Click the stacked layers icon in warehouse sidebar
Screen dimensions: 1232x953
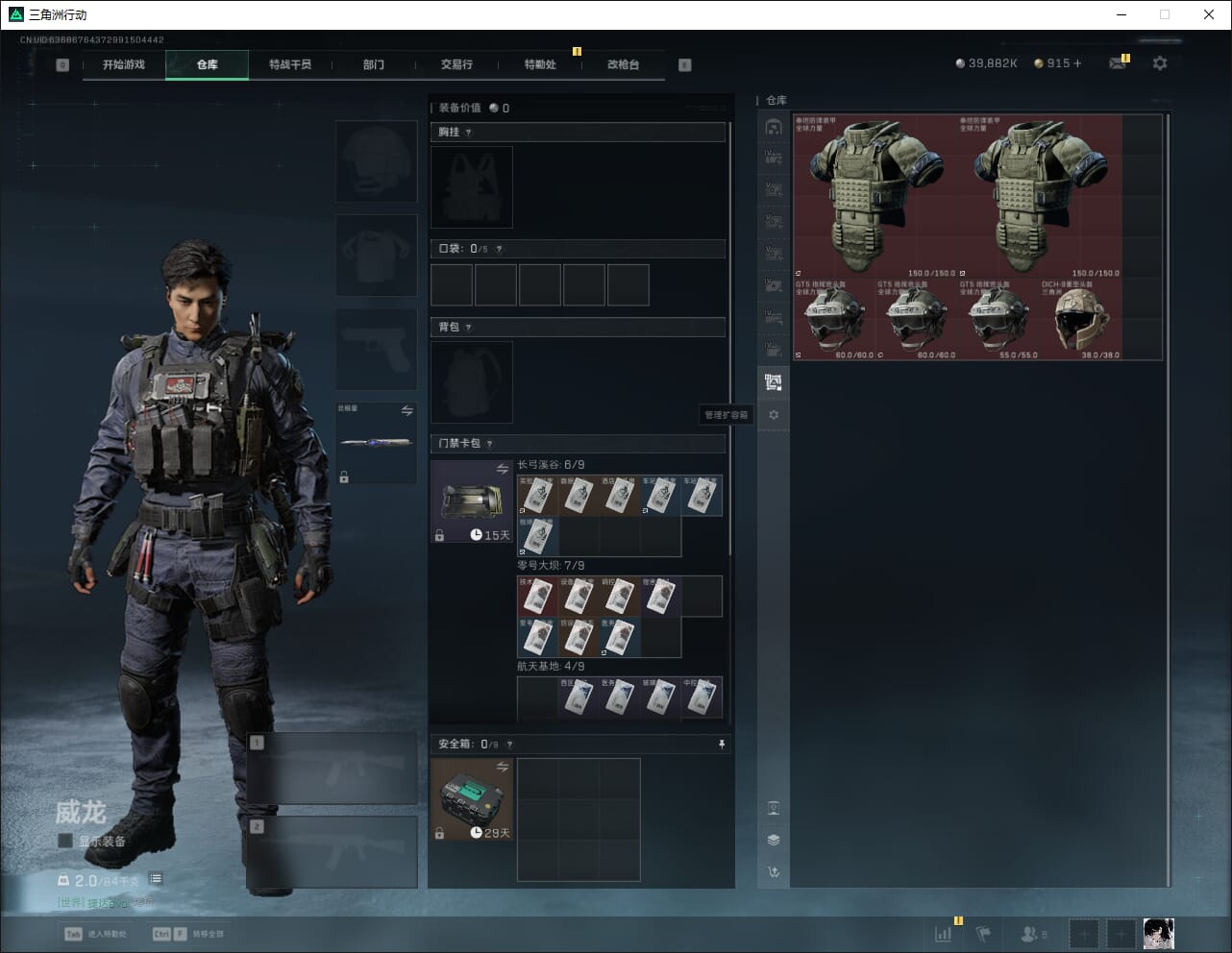pos(773,840)
